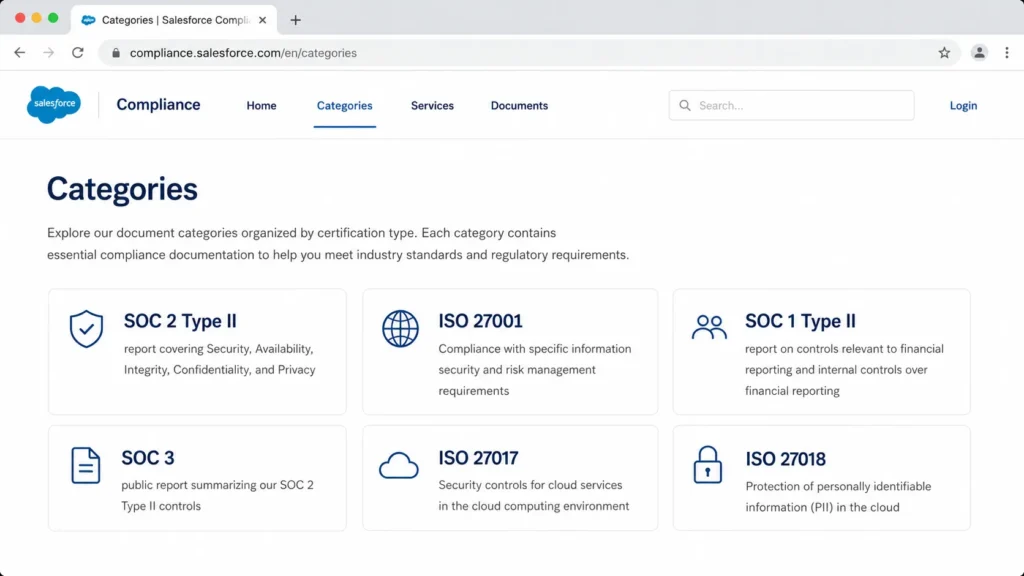Reload the page with refresh icon
This screenshot has width=1024, height=576.
pos(78,53)
